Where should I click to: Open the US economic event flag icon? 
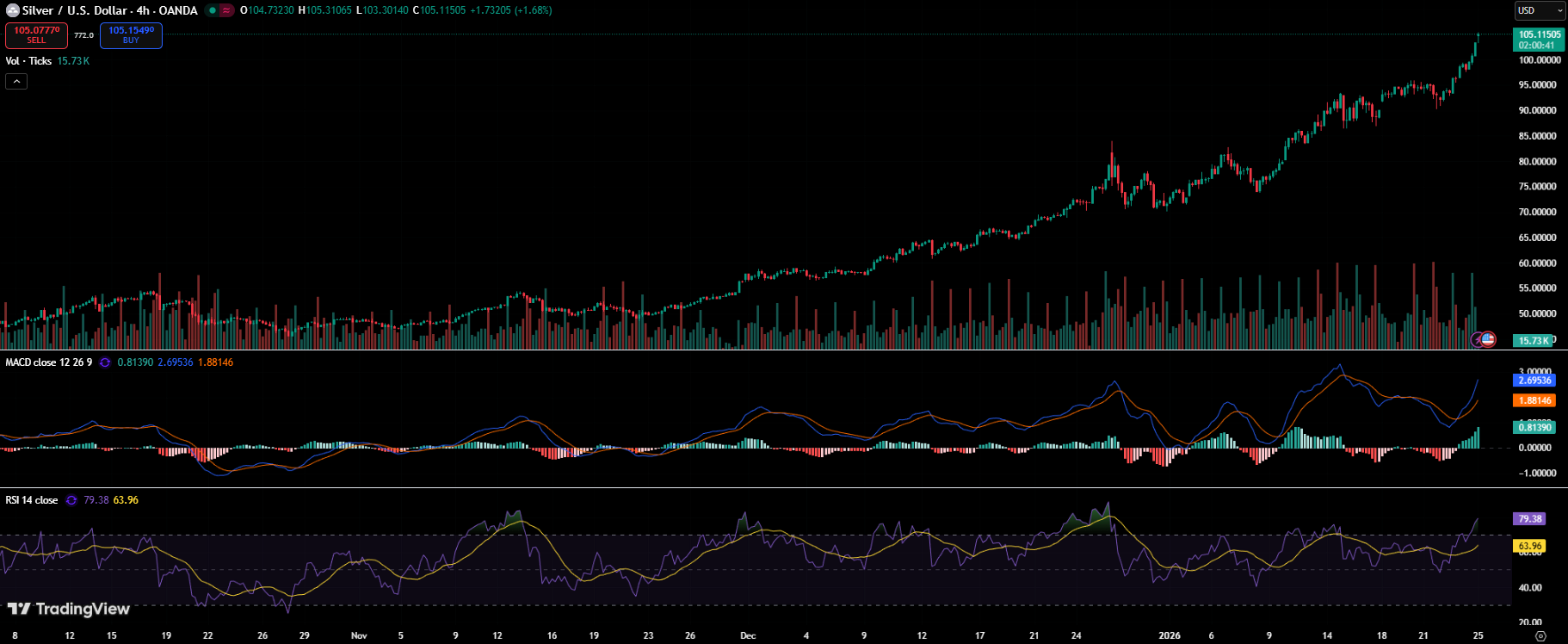(x=1488, y=339)
